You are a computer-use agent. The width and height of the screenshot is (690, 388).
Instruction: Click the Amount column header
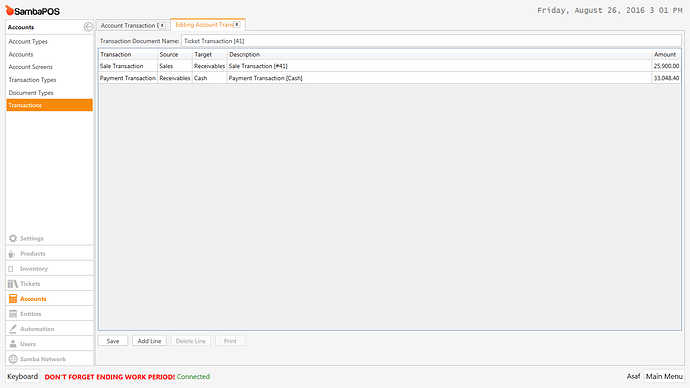click(x=666, y=55)
